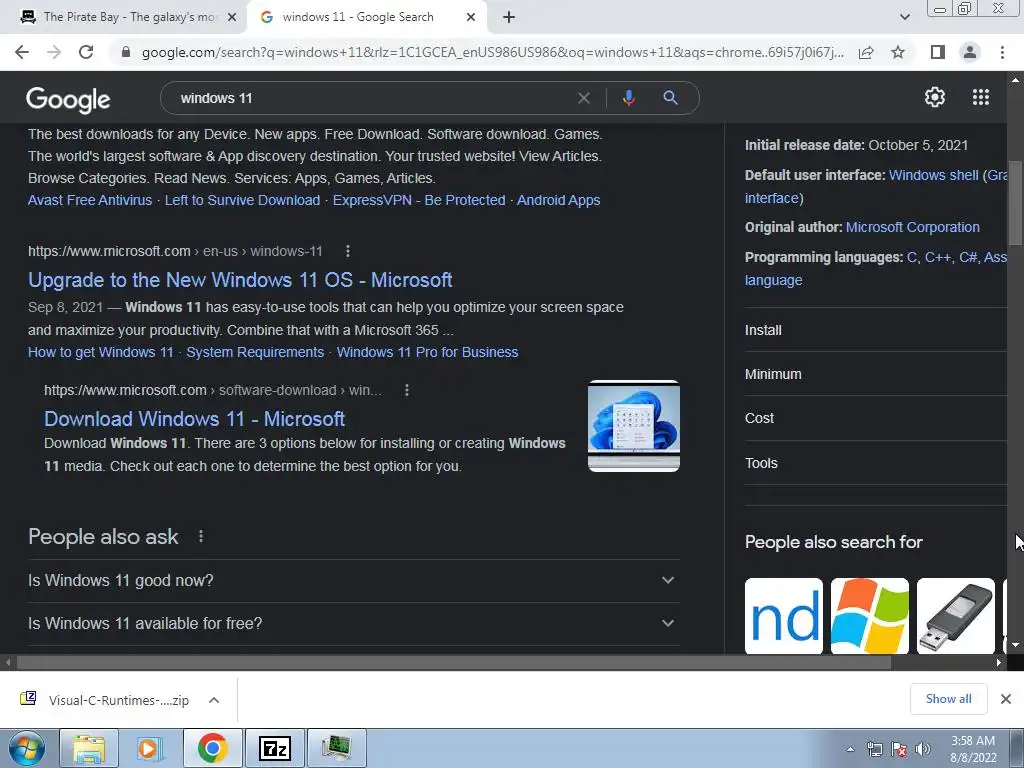Expand the Minimum section
Screen dimensions: 1024x768
tap(876, 374)
